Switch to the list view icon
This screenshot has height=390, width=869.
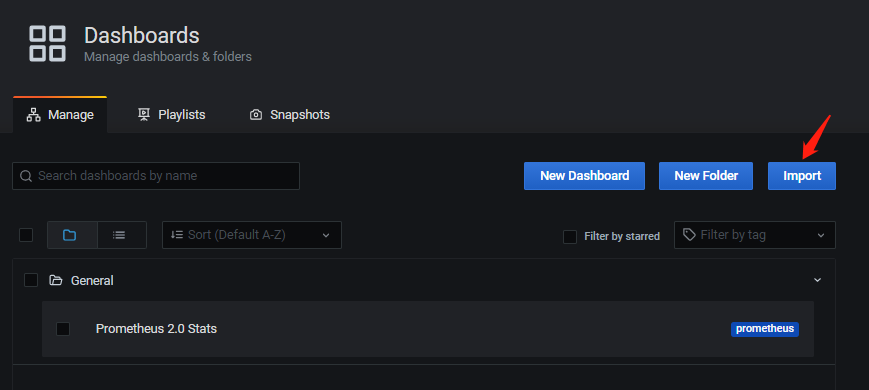point(121,235)
